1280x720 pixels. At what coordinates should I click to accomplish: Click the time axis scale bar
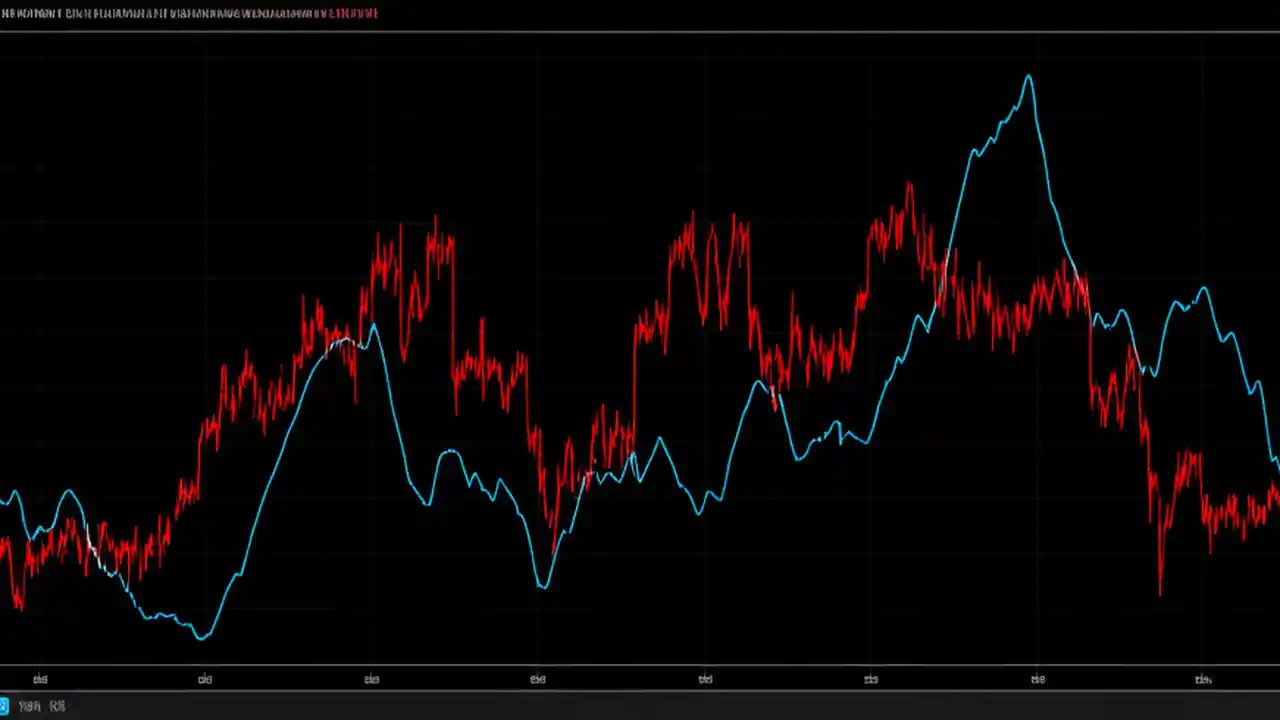pyautogui.click(x=640, y=679)
